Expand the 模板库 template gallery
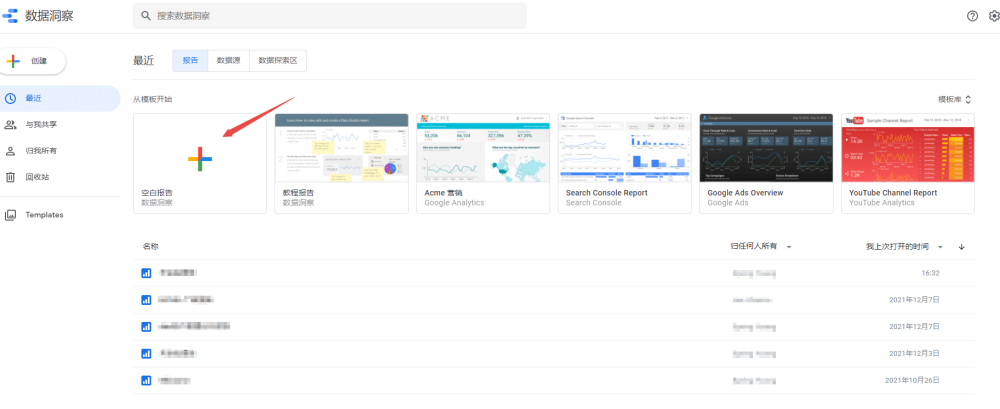Image resolution: width=1000 pixels, height=409 pixels. click(954, 99)
